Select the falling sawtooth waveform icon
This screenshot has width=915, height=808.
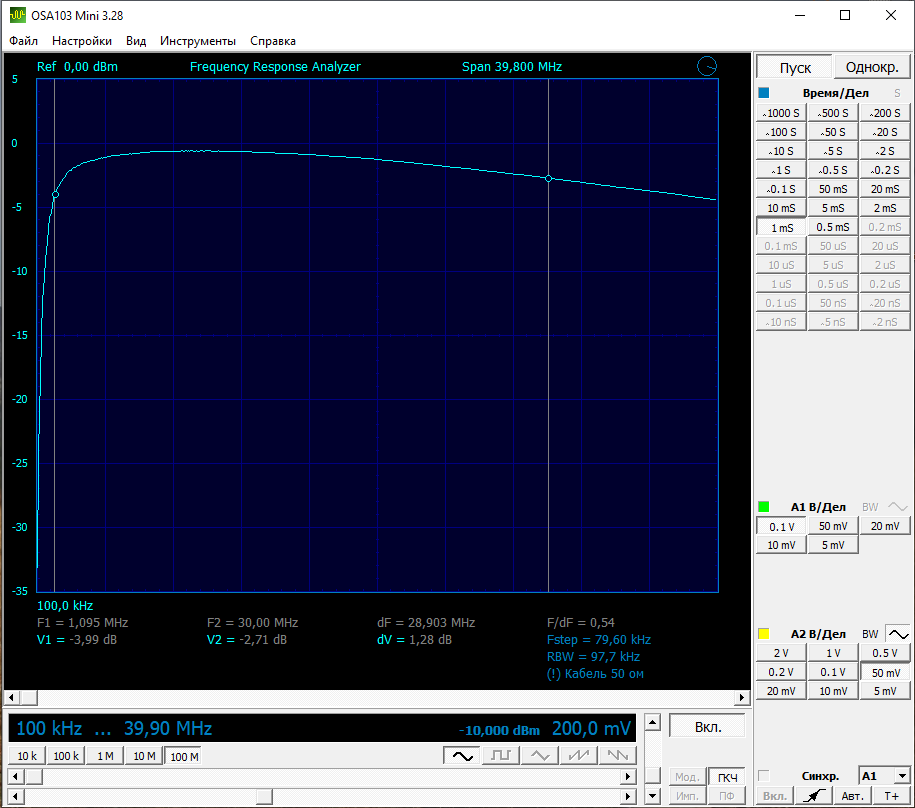(x=617, y=756)
